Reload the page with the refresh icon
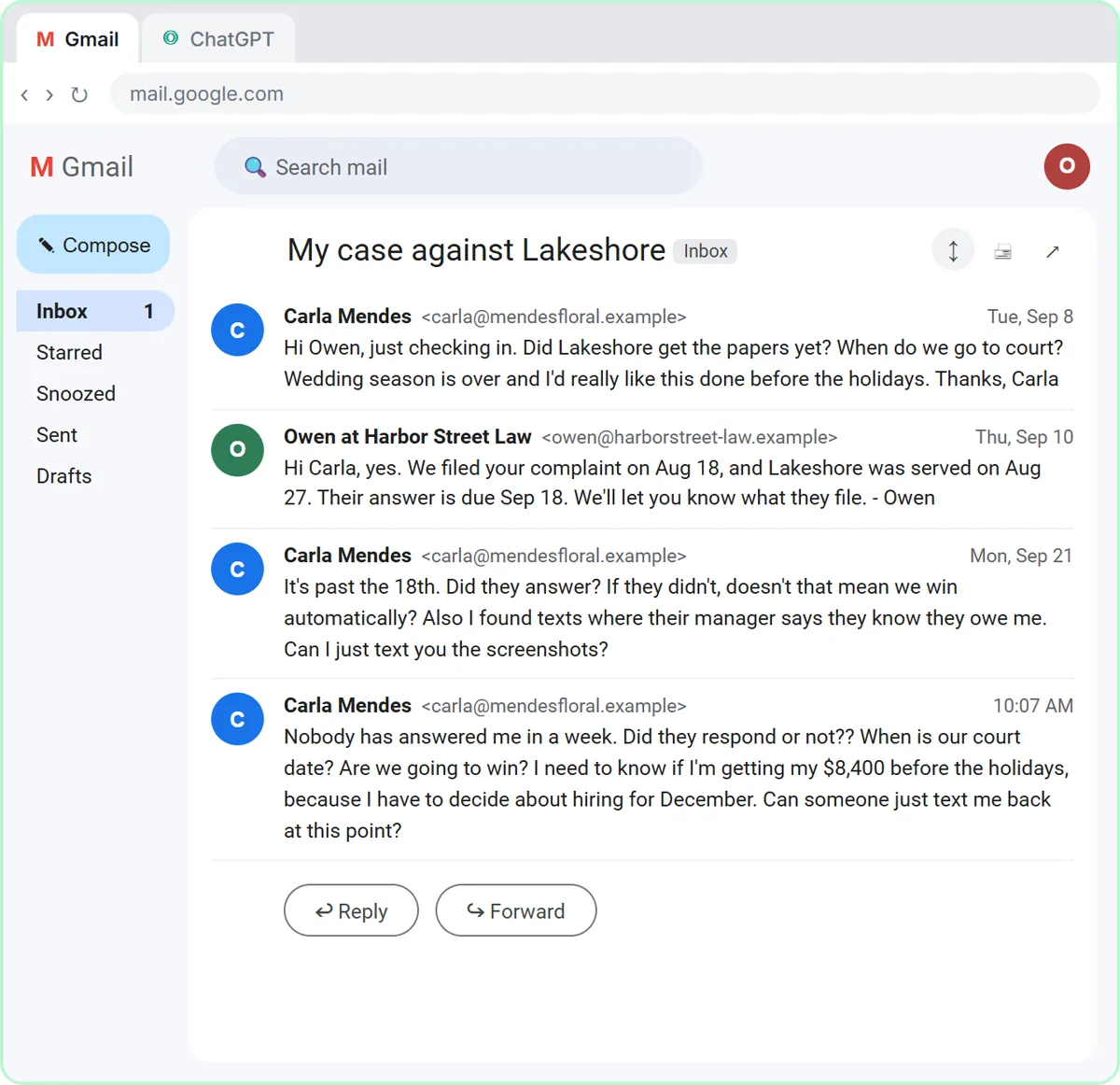Viewport: 1120px width, 1085px height. pyautogui.click(x=79, y=94)
